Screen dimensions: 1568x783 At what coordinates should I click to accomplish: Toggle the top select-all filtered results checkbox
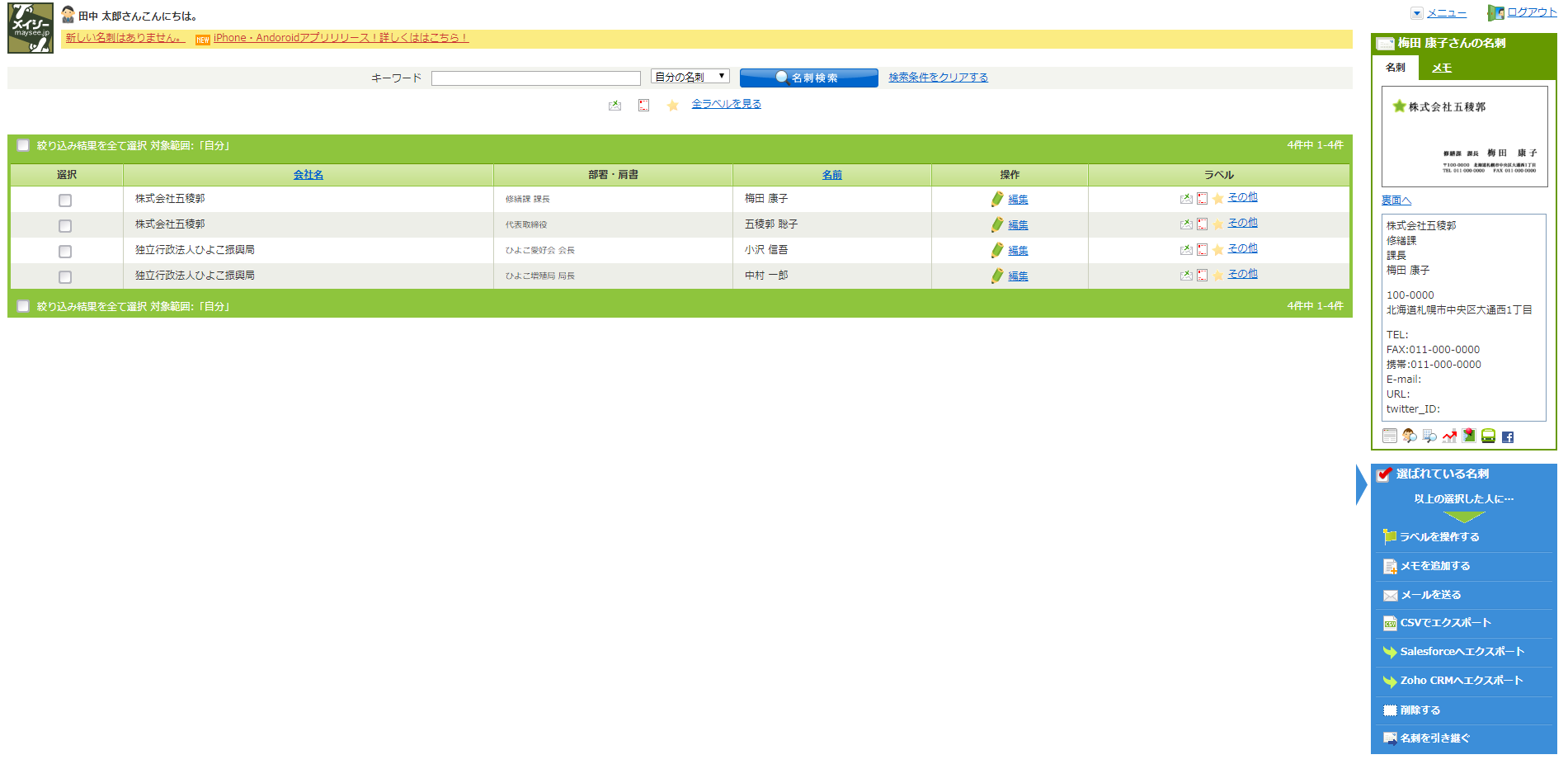click(x=23, y=145)
